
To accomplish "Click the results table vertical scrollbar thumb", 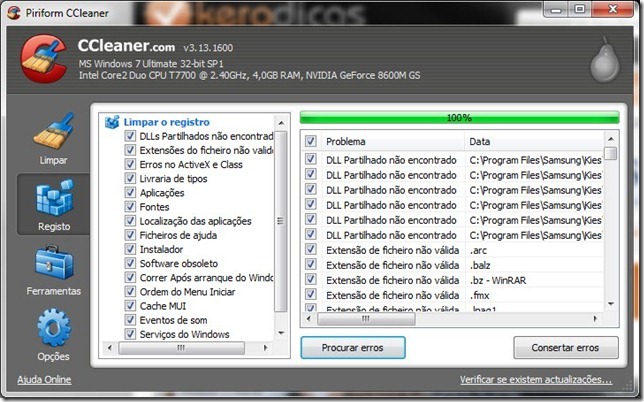I will pos(611,154).
